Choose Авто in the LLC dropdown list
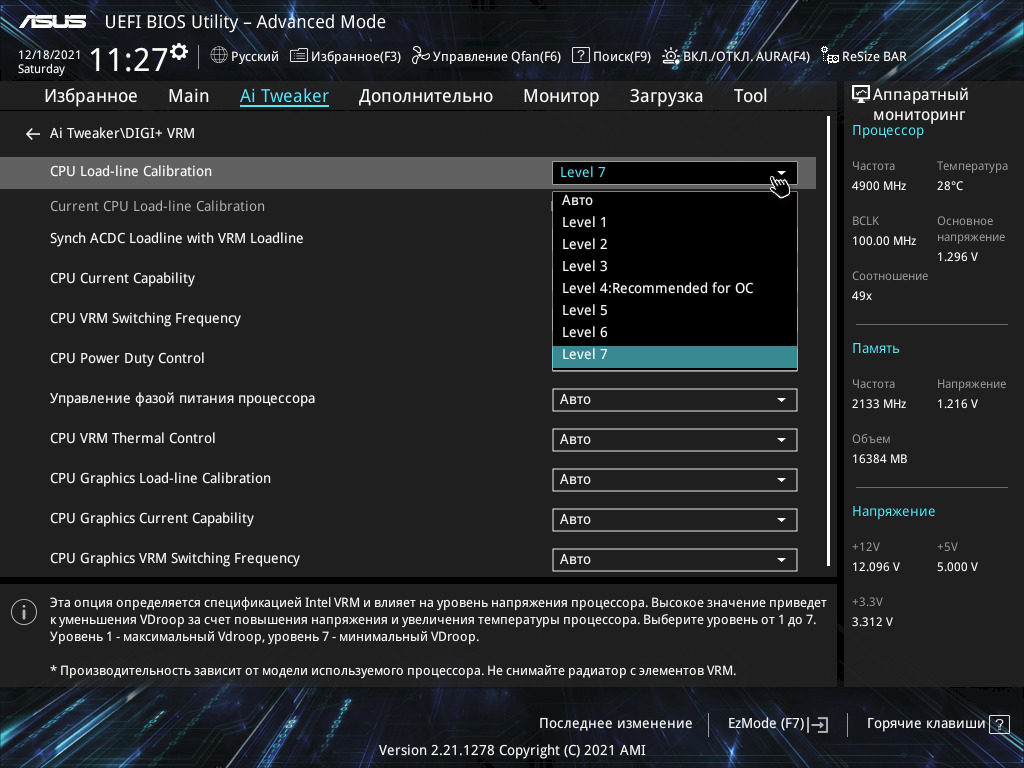Viewport: 1024px width, 768px height. [x=675, y=200]
